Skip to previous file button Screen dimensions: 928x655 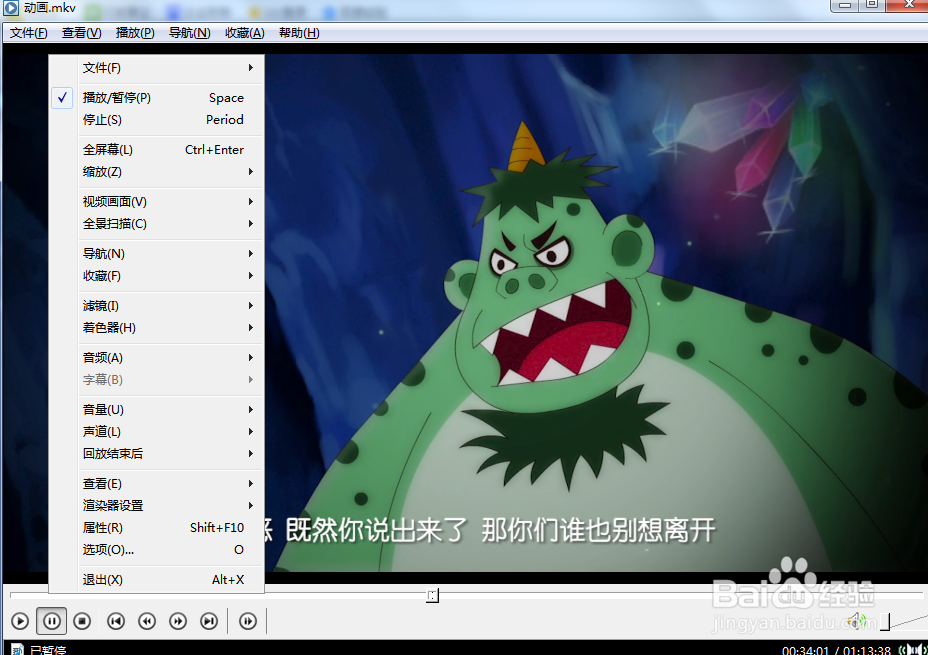click(116, 621)
